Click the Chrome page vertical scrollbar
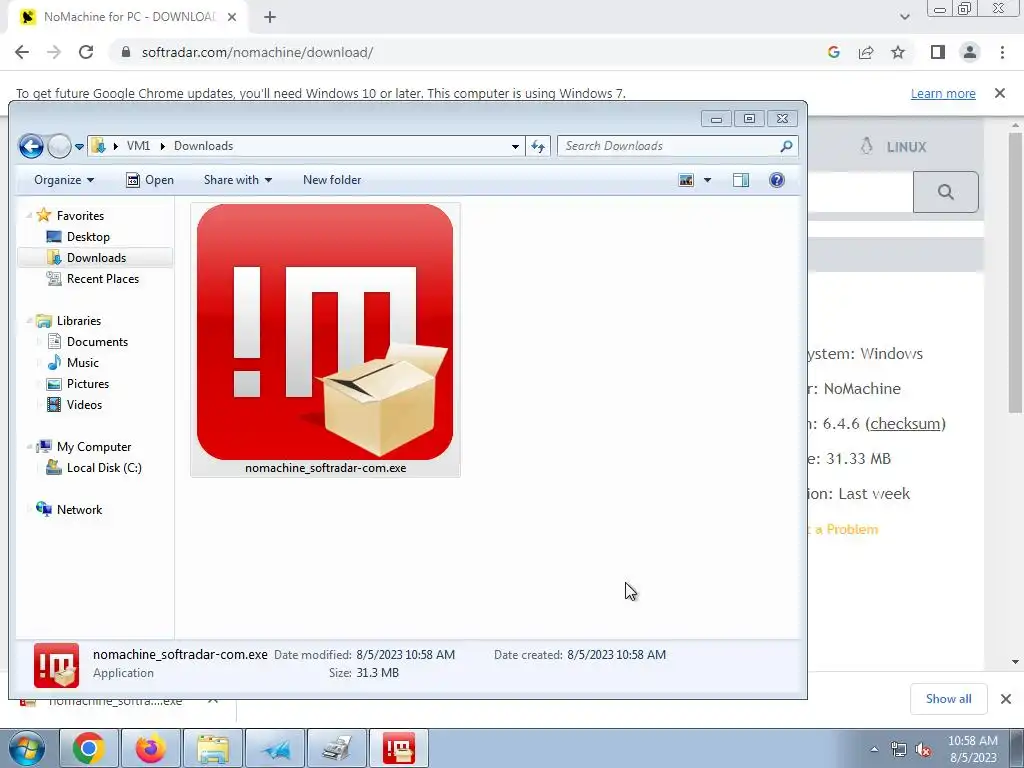 [1015, 273]
